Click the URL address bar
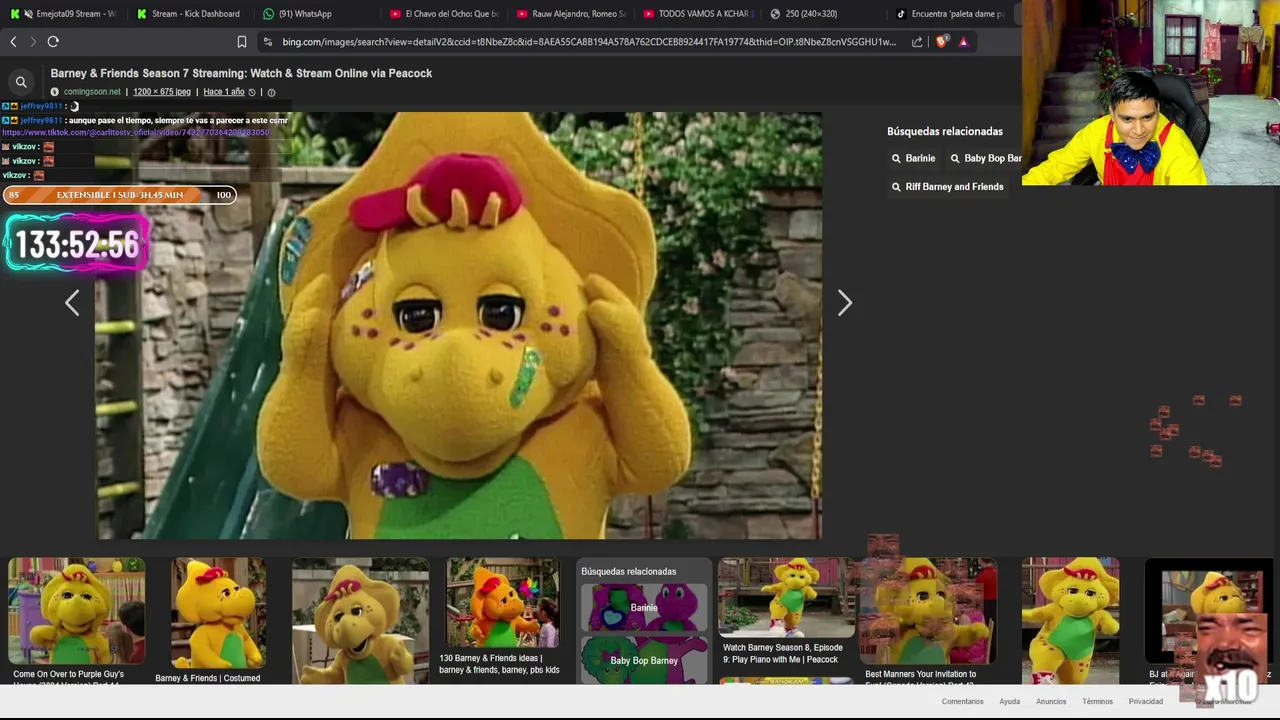Image resolution: width=1280 pixels, height=720 pixels. [x=588, y=42]
